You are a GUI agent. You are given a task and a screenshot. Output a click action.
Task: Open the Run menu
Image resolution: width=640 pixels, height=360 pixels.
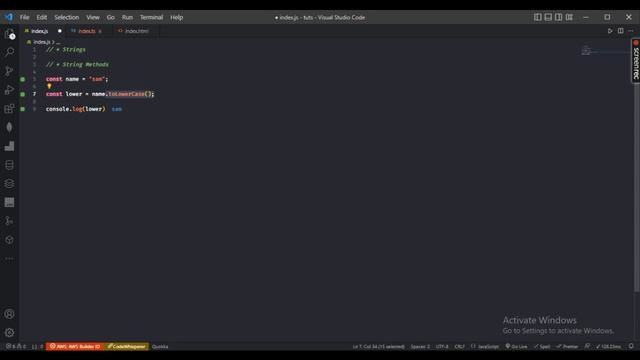(127, 17)
